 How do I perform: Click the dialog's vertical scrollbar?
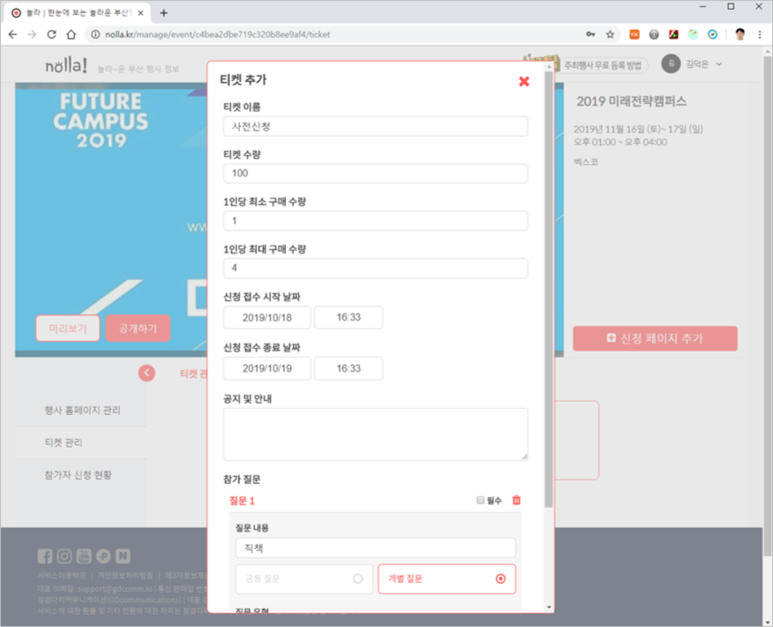point(549,291)
